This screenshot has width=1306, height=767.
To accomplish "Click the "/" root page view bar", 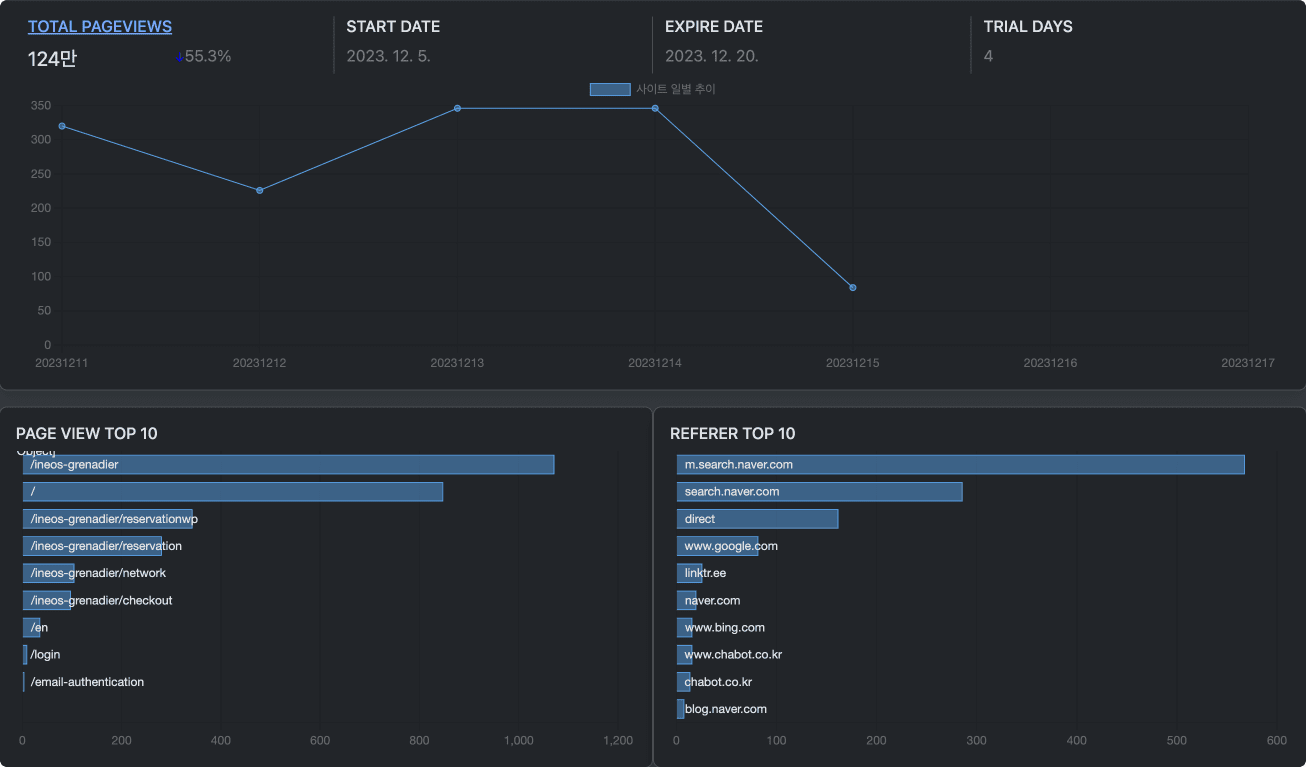I will click(x=233, y=492).
